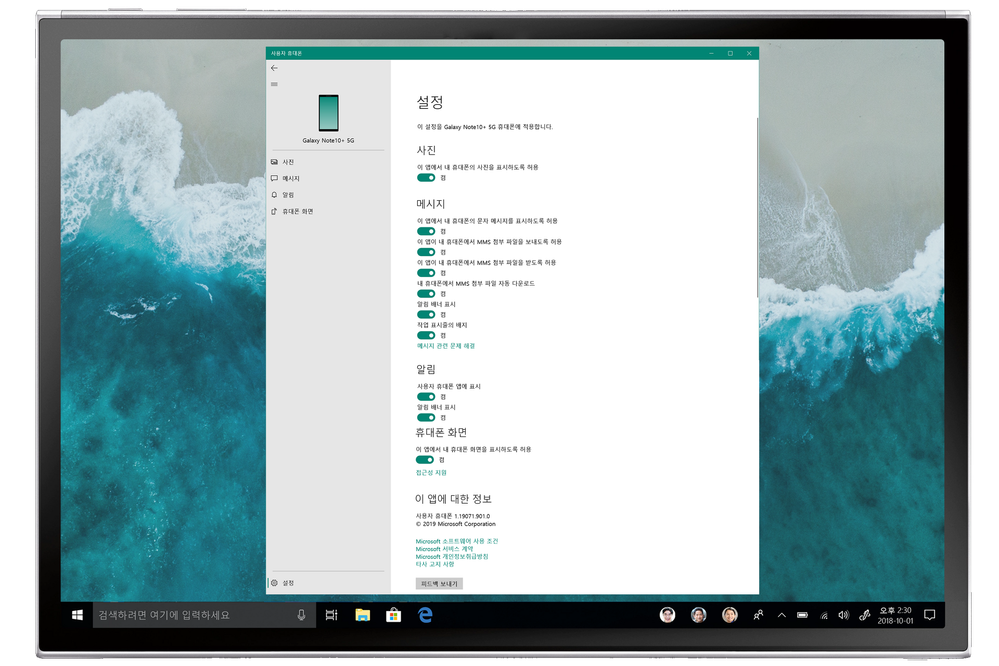Launch File Explorer from taskbar
This screenshot has height=666, width=999.
point(363,615)
